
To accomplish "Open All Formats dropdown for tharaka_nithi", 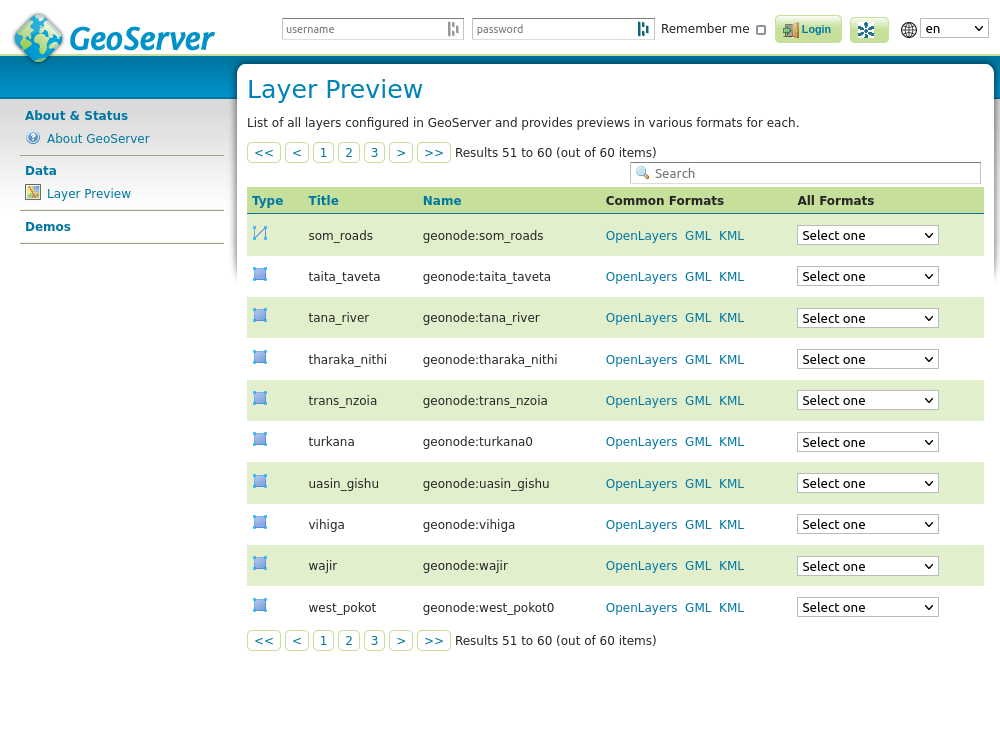I will 867,359.
